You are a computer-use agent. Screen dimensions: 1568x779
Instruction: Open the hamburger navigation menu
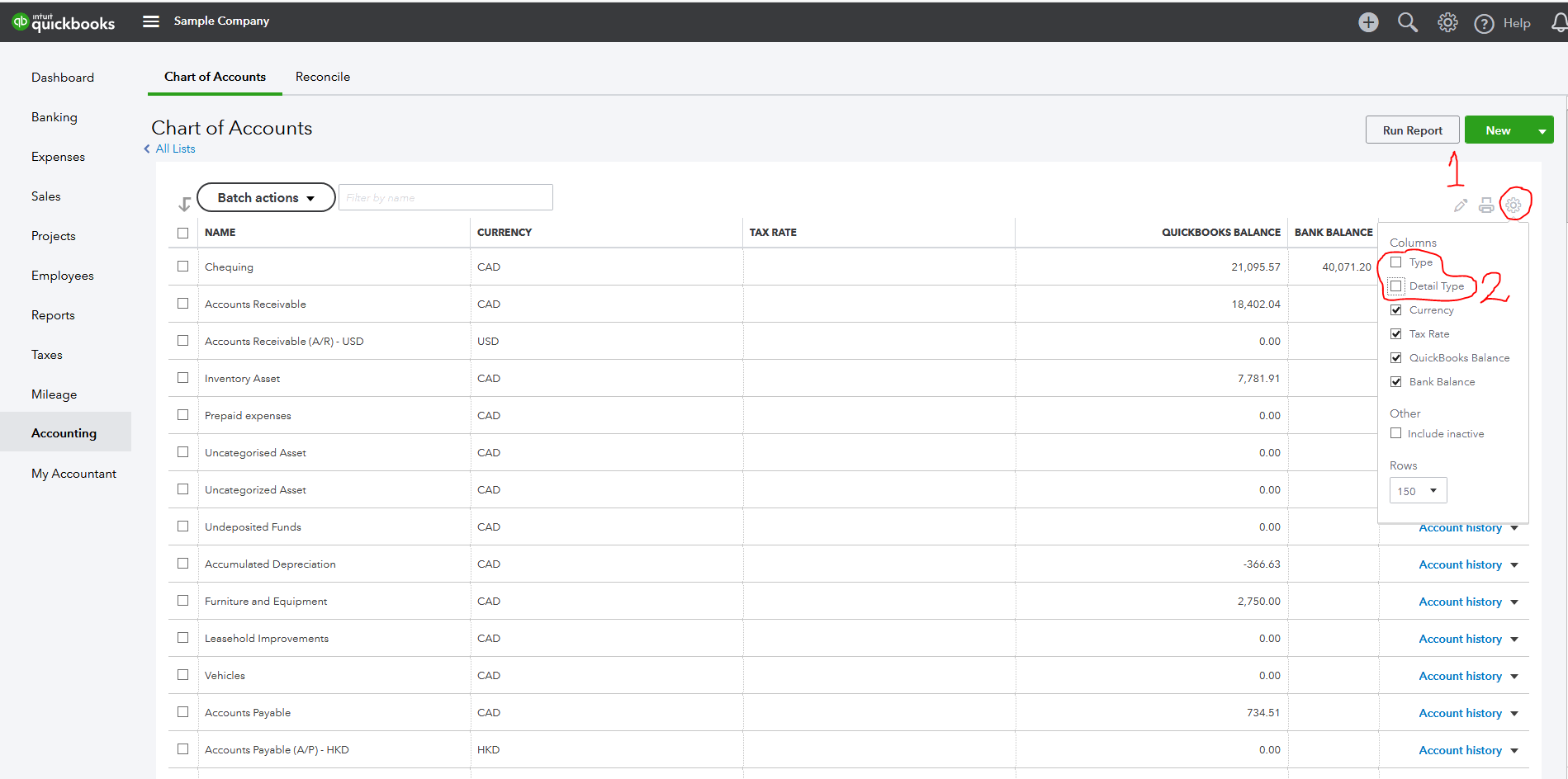(x=151, y=21)
